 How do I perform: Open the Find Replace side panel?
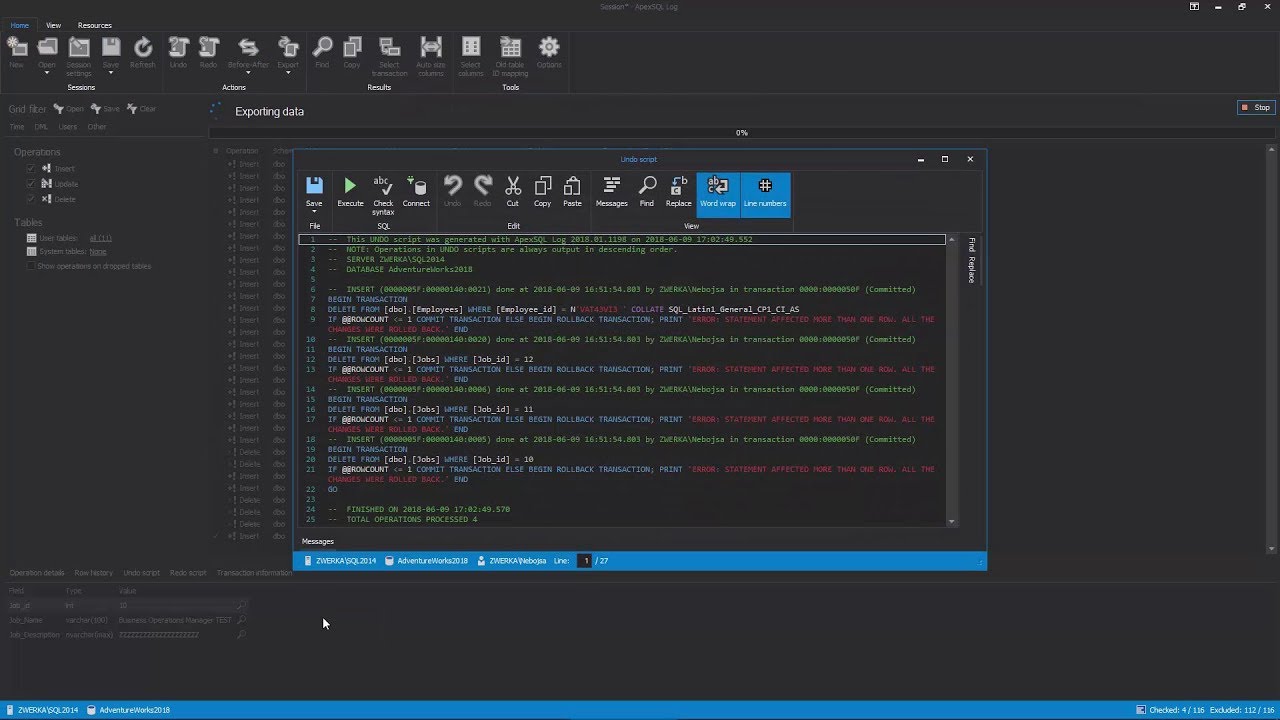pyautogui.click(x=971, y=260)
